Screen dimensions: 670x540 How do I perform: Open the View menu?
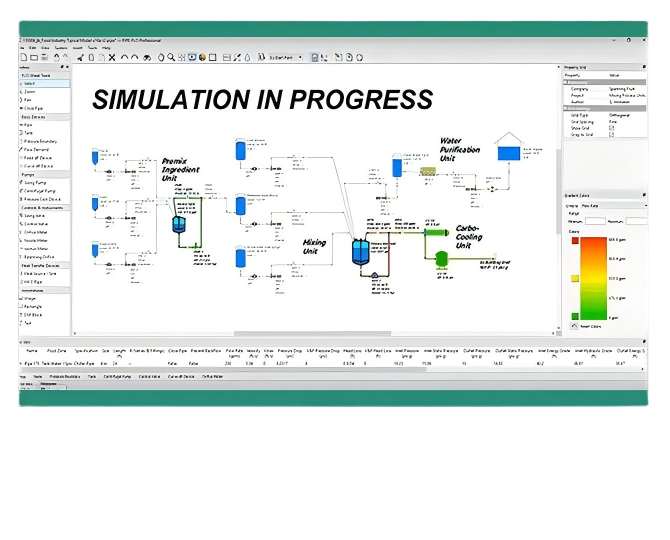tap(46, 47)
